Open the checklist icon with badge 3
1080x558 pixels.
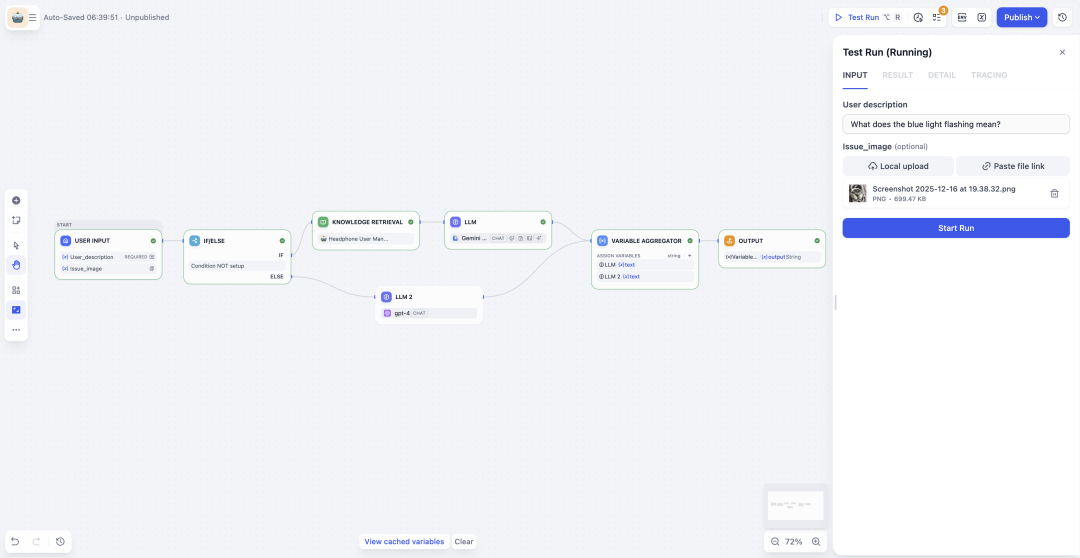tap(937, 17)
